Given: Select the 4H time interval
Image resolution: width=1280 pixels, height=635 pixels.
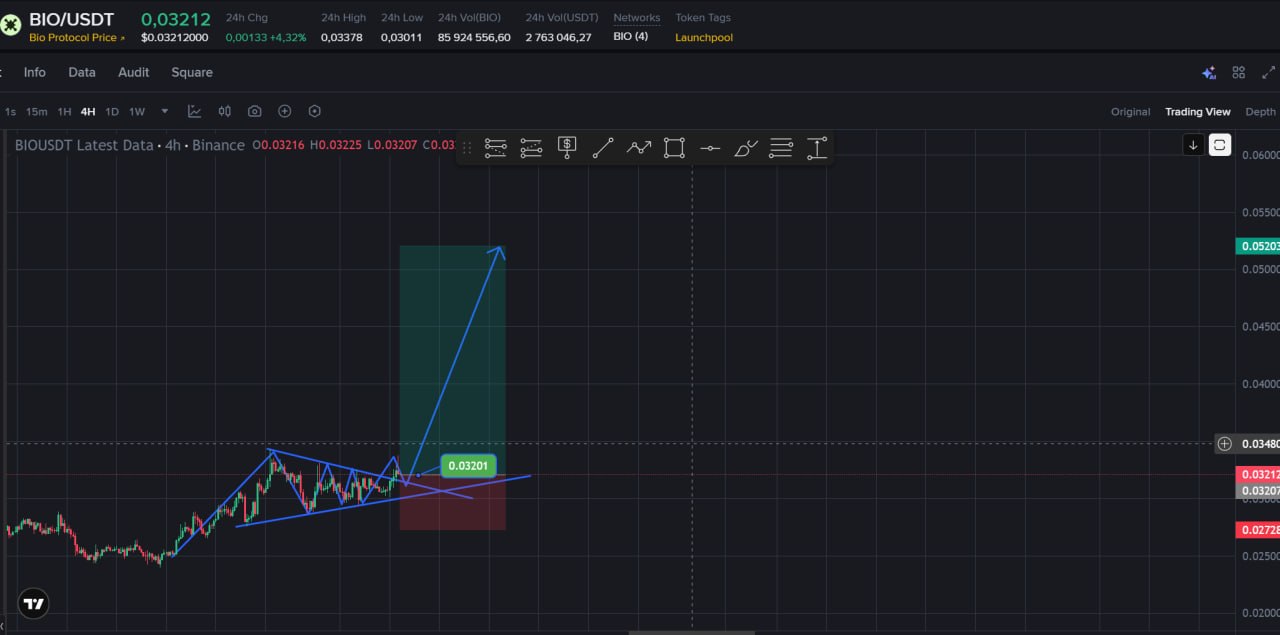Looking at the screenshot, I should tap(88, 112).
